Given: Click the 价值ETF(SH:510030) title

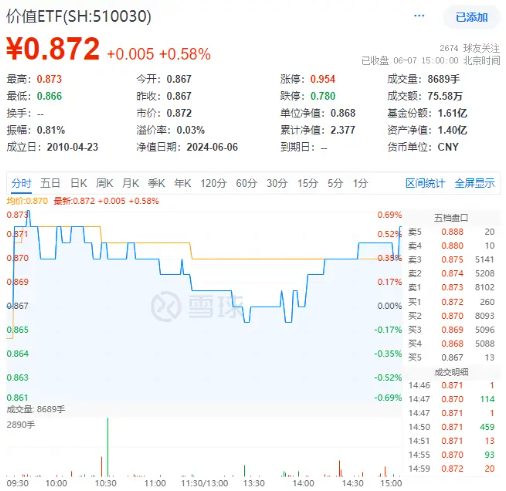Looking at the screenshot, I should pos(79,16).
